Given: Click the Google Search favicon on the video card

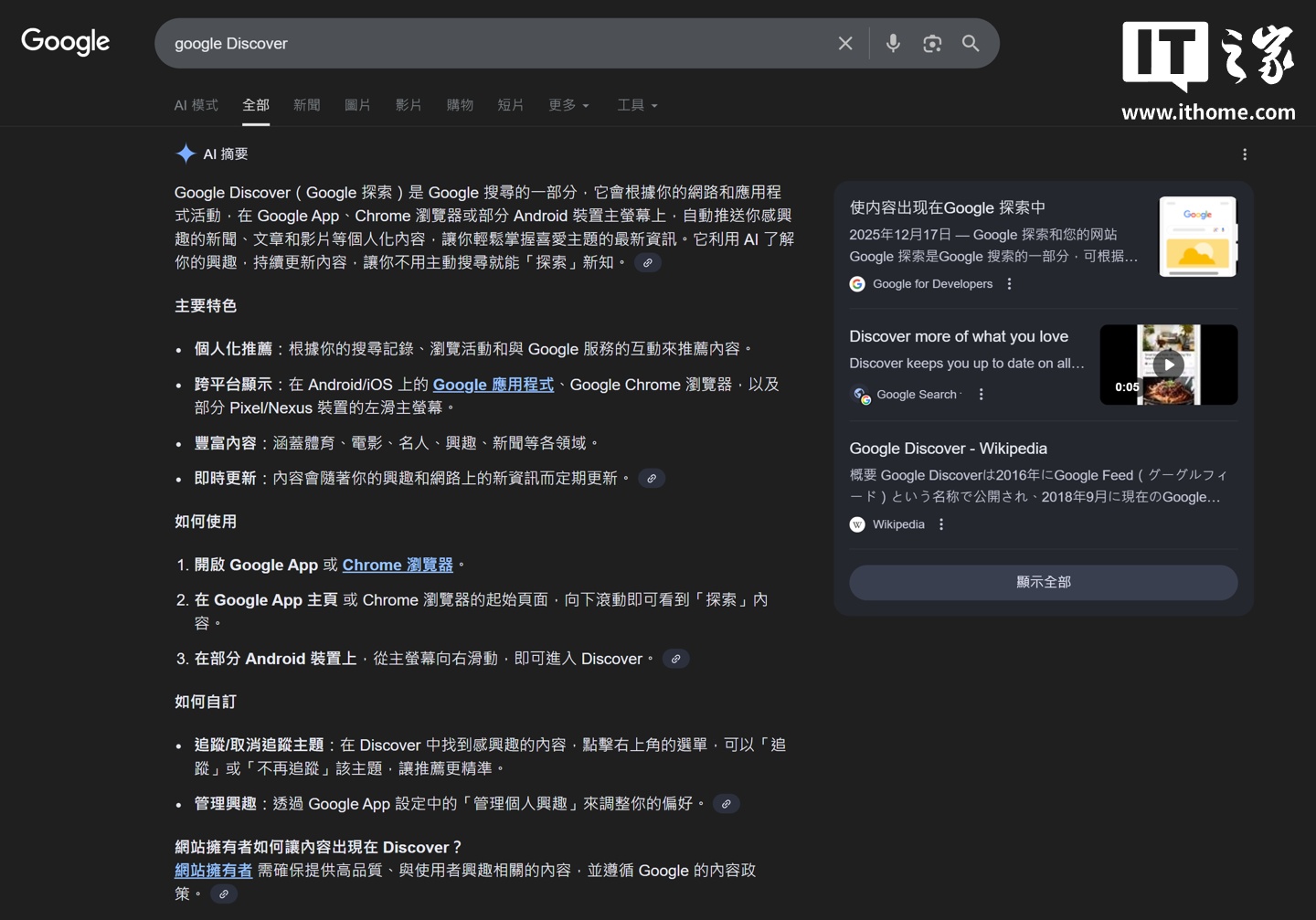Looking at the screenshot, I should coord(860,395).
